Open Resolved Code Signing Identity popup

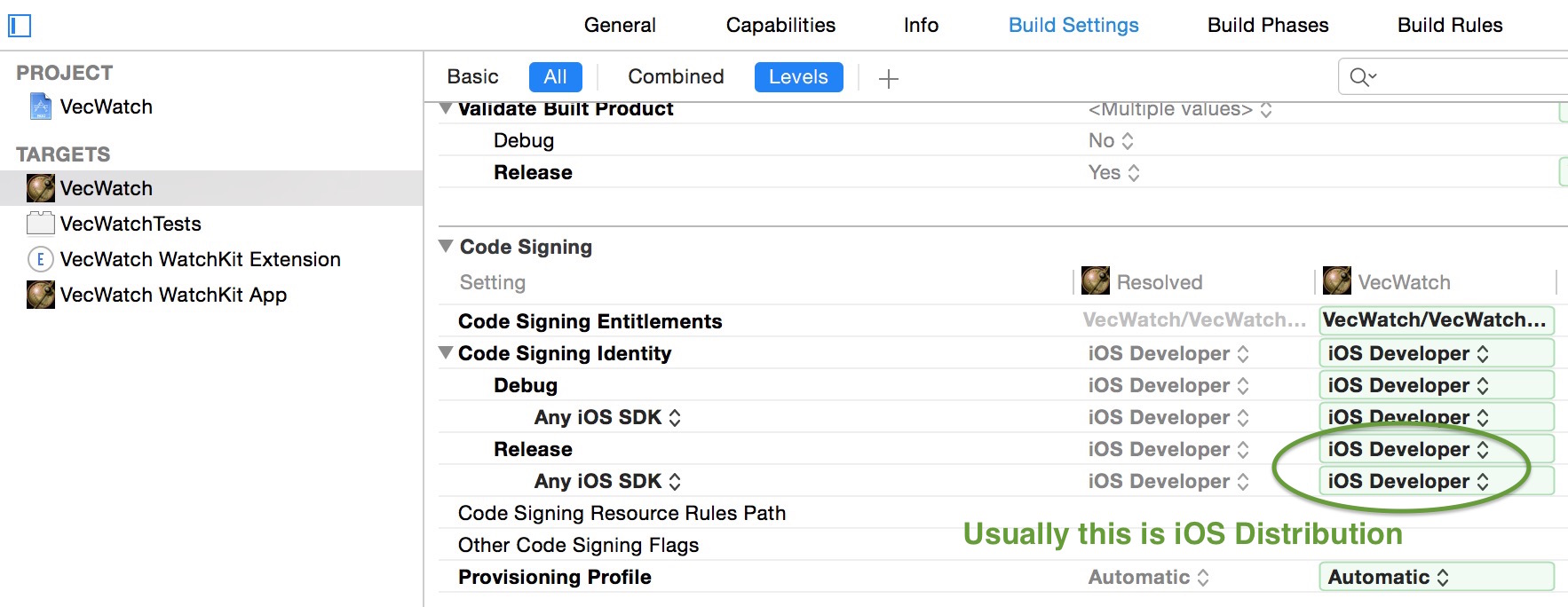point(1168,353)
